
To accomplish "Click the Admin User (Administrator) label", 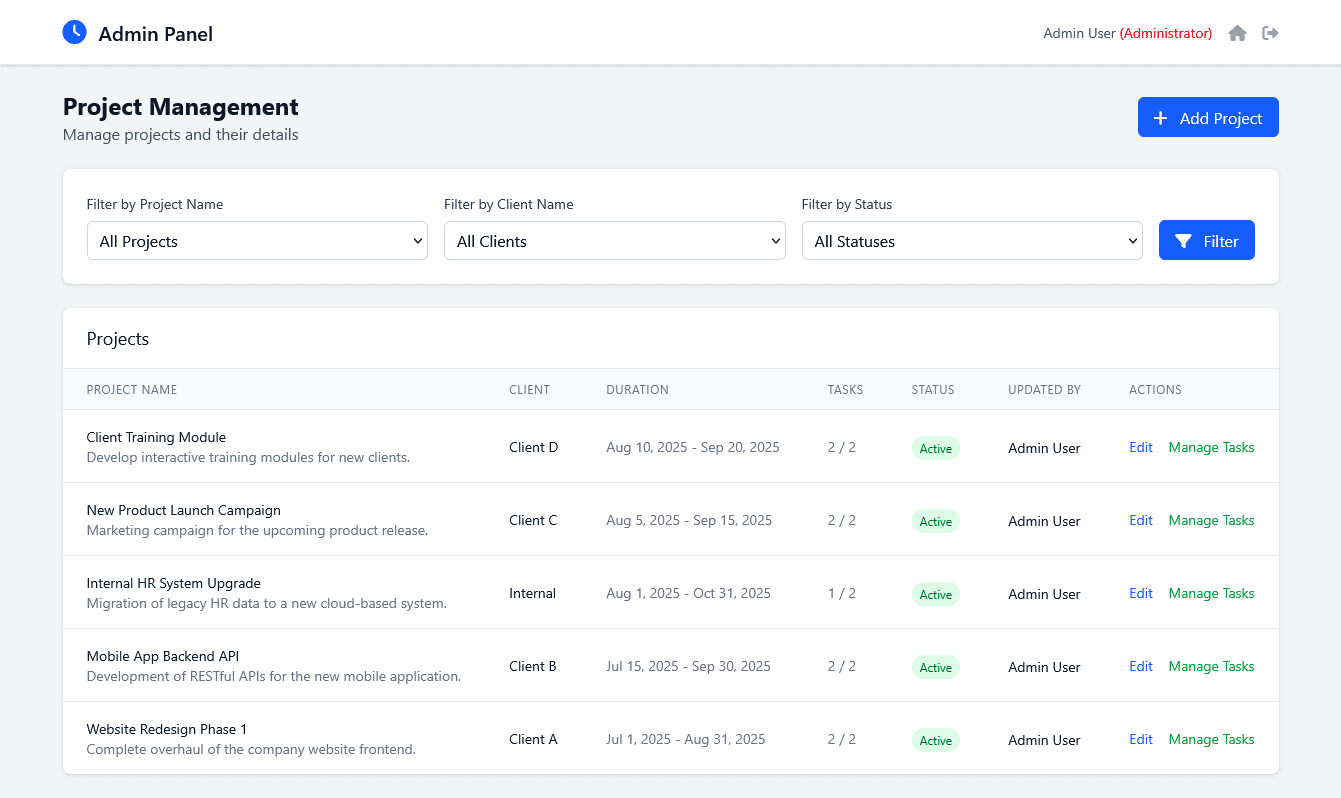I will click(1127, 33).
